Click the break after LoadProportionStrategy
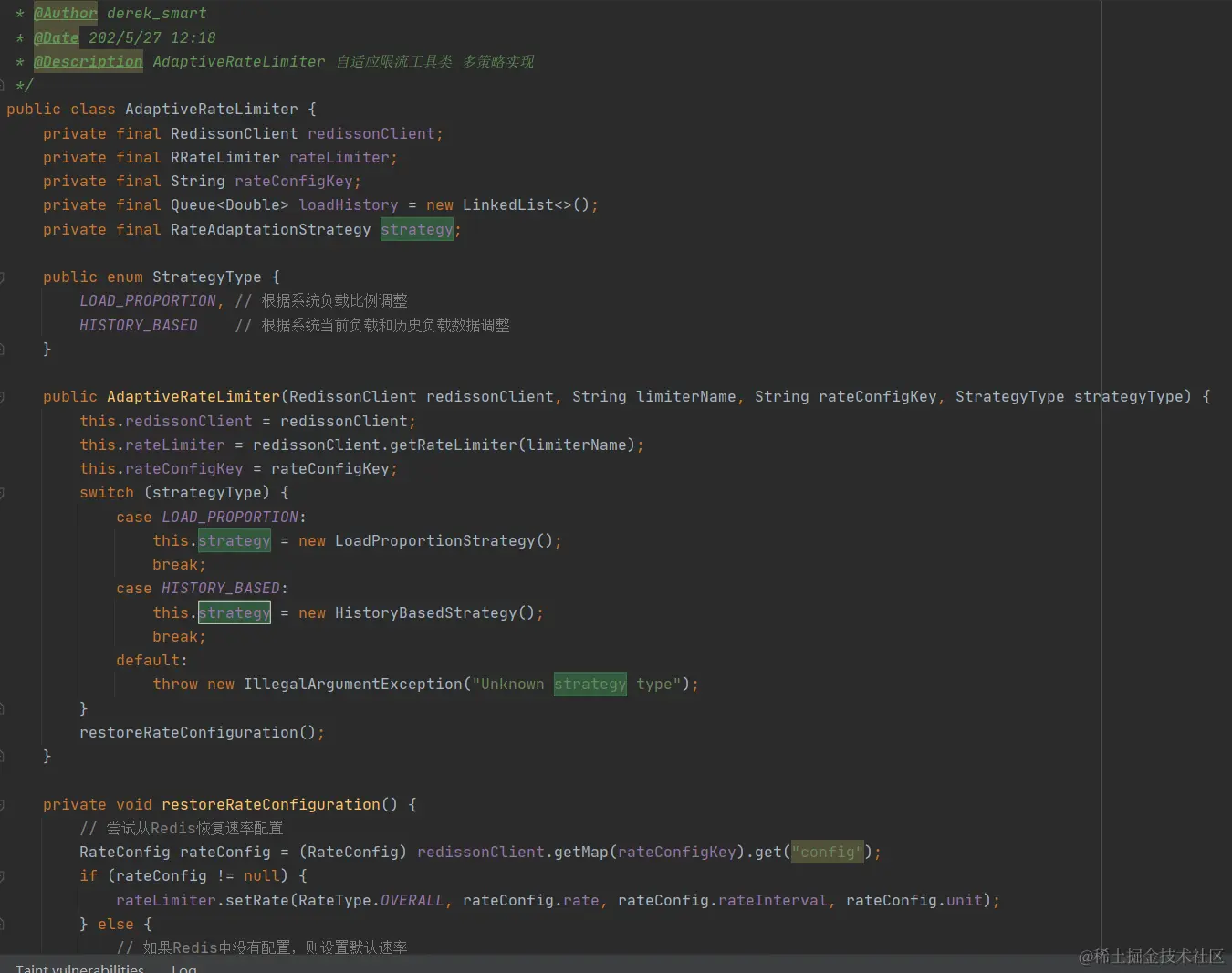Screen dimensions: 1232x973 (175, 565)
